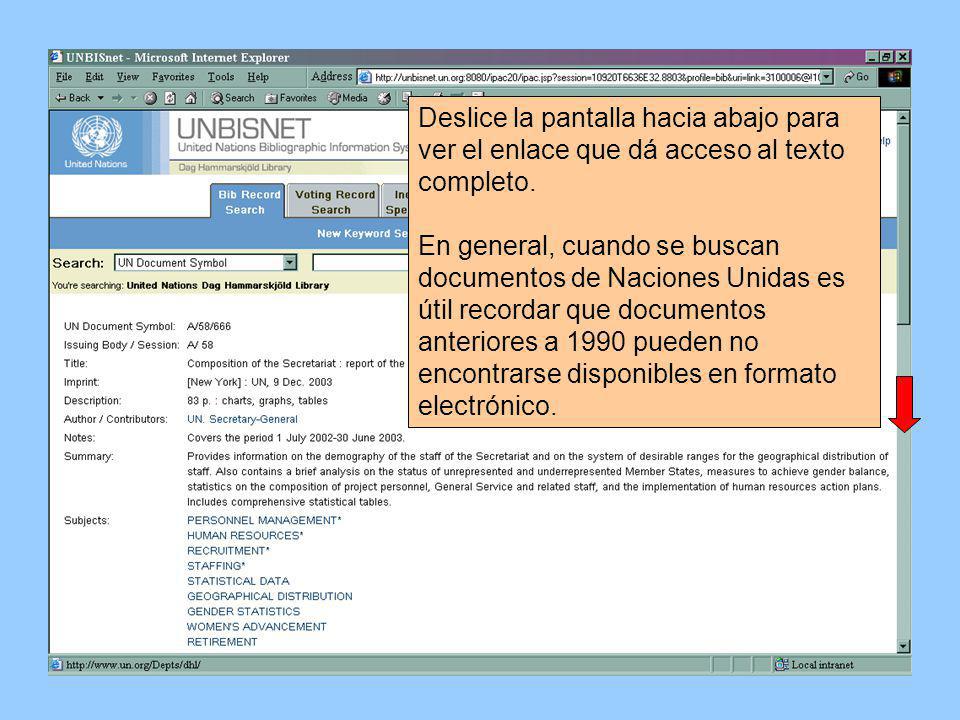Click the description '83 p. : charts, graphs, tables'
The image size is (960, 720).
(x=257, y=401)
